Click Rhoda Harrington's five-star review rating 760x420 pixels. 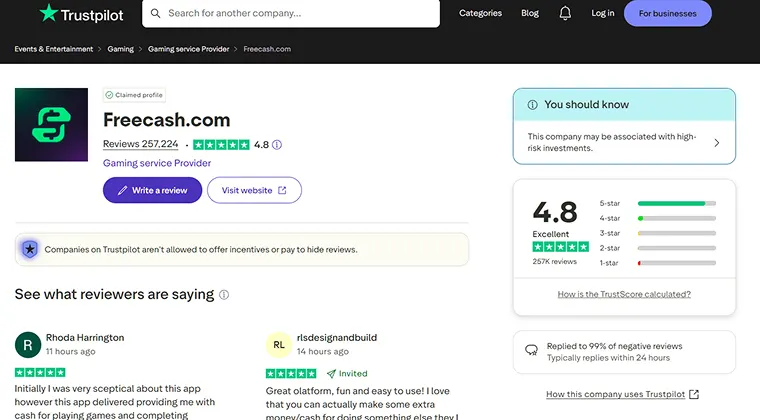[40, 372]
